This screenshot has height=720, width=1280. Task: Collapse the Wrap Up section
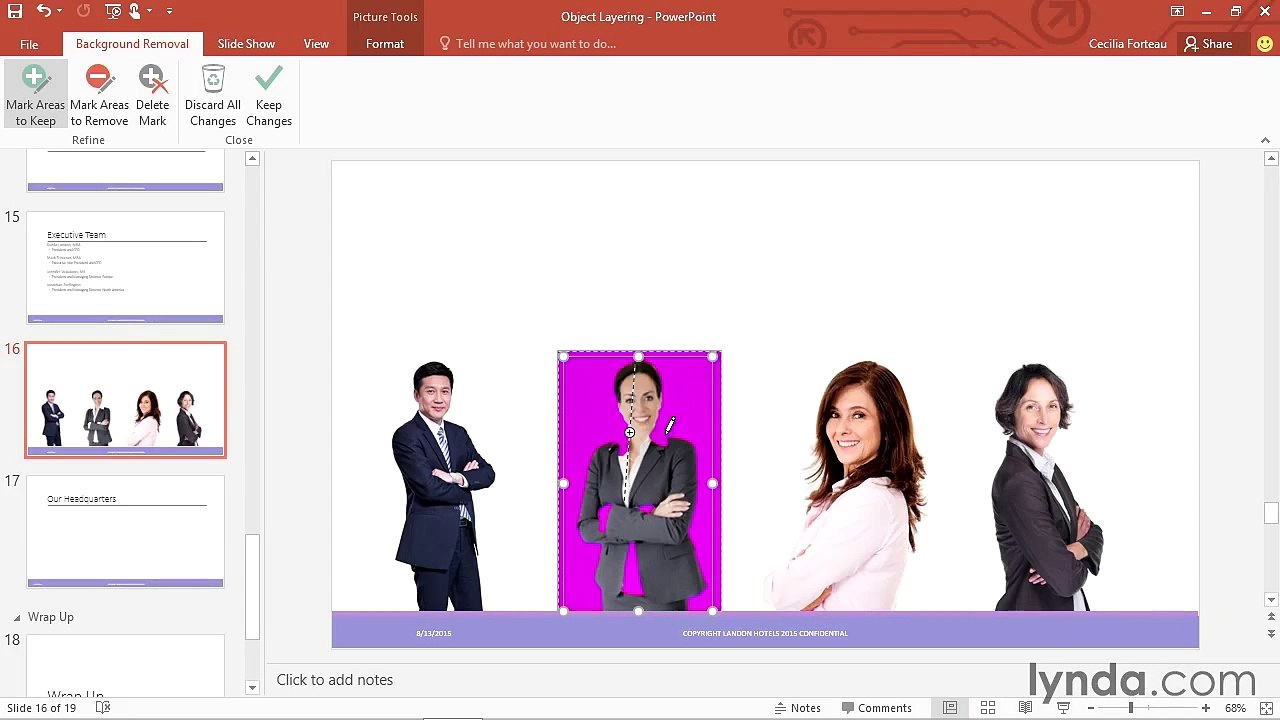(x=16, y=617)
